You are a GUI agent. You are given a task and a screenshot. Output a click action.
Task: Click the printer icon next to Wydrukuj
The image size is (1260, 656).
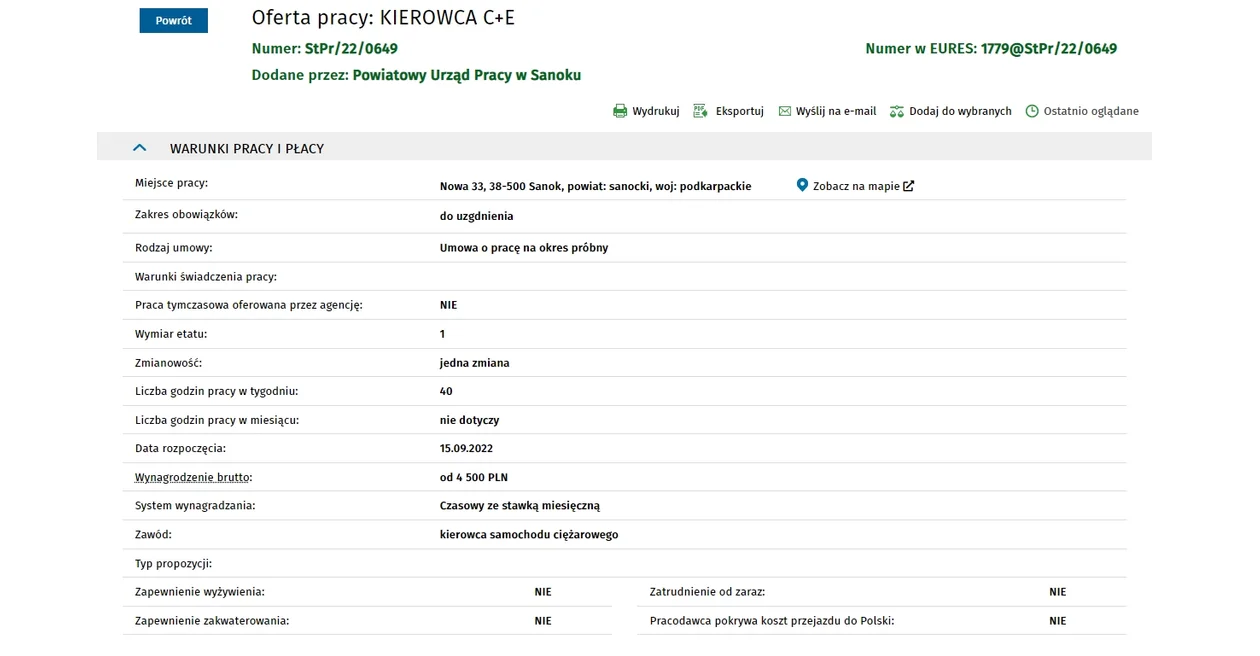[620, 111]
